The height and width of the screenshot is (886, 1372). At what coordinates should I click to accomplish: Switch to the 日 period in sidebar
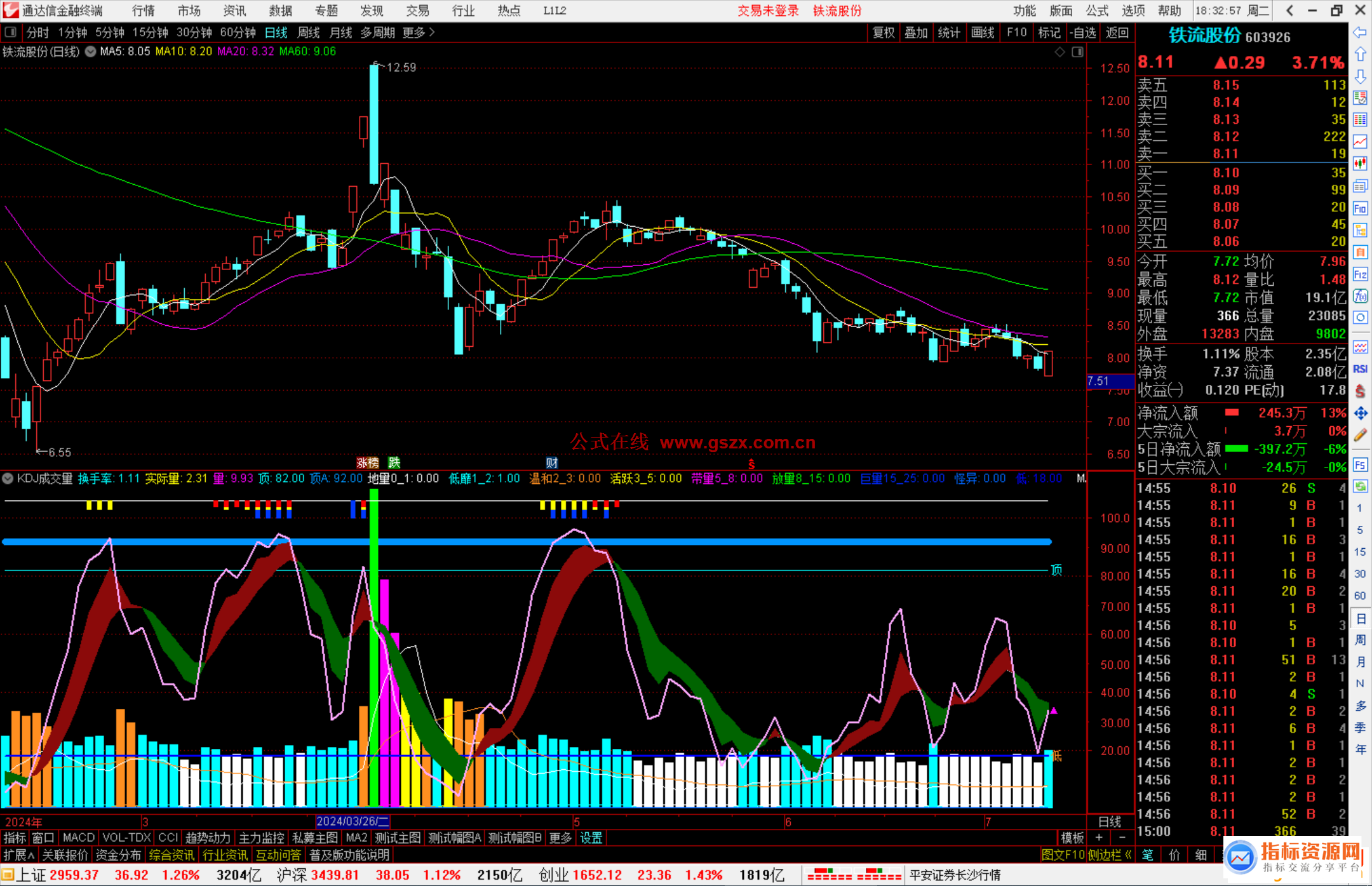tap(1360, 618)
